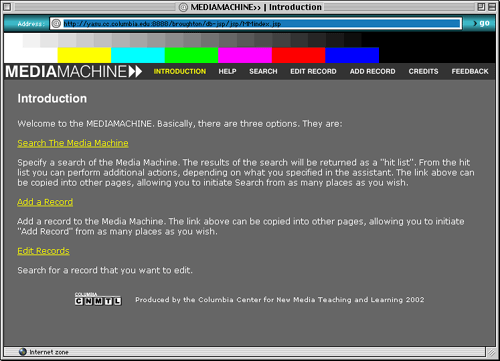Follow the Add a Record link
This screenshot has height=361, width=500.
(x=45, y=202)
